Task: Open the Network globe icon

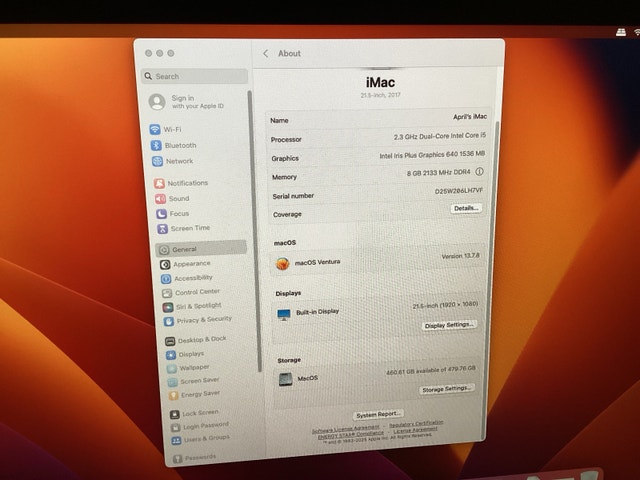Action: 157,161
